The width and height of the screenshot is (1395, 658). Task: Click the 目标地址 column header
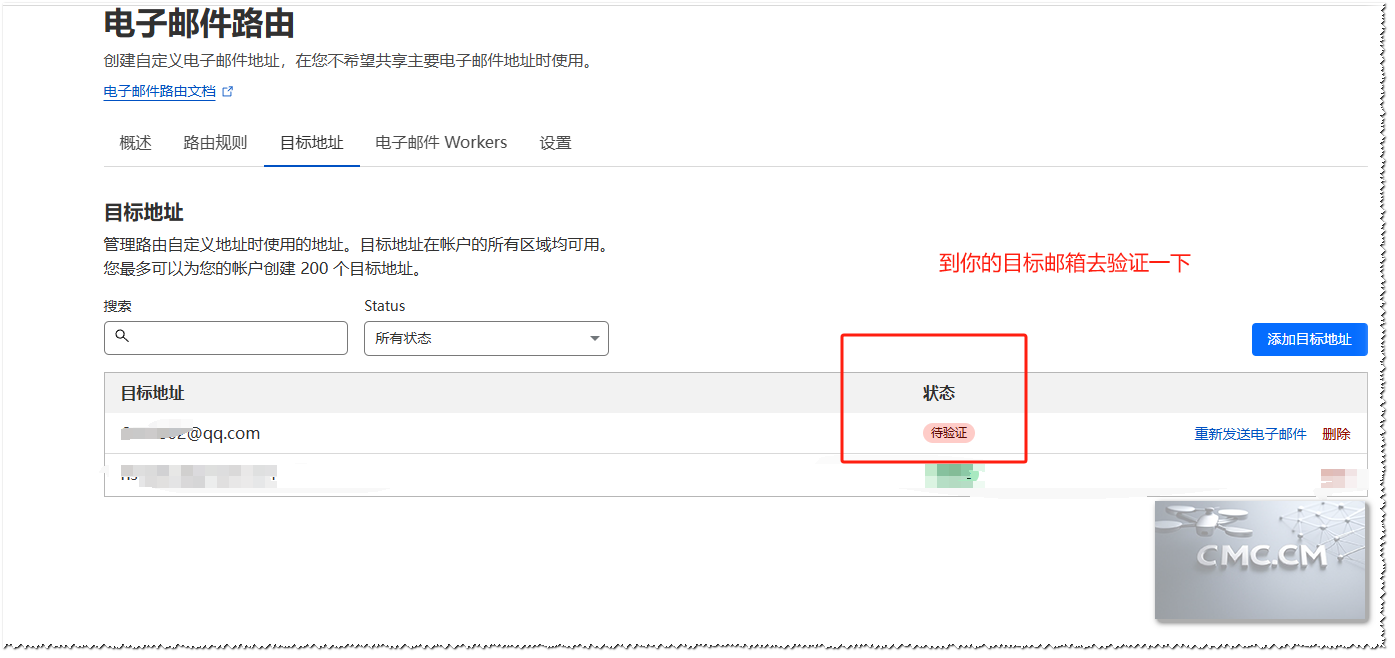[x=152, y=393]
